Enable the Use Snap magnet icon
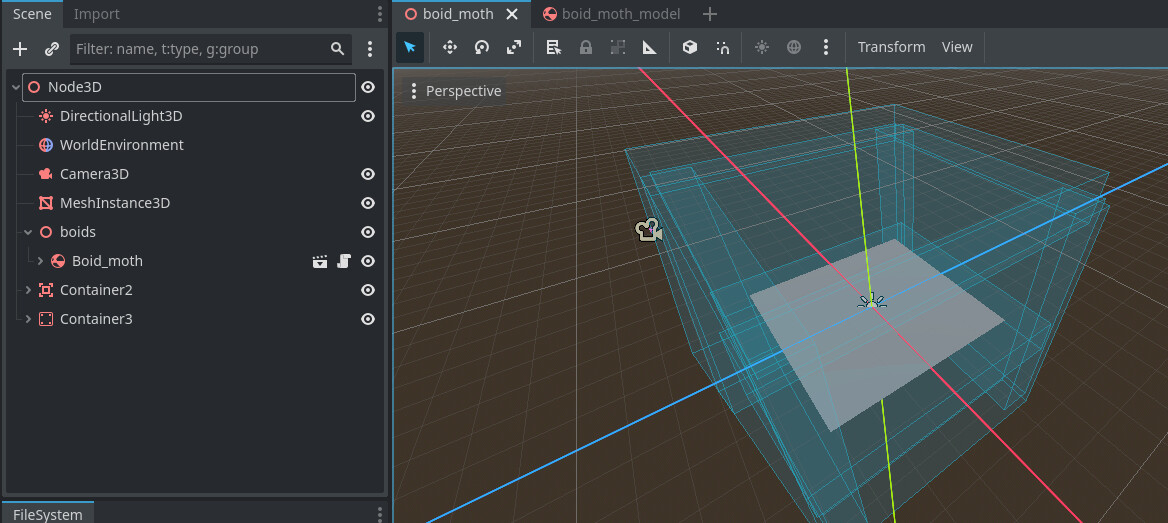The image size is (1168, 523). coord(722,47)
